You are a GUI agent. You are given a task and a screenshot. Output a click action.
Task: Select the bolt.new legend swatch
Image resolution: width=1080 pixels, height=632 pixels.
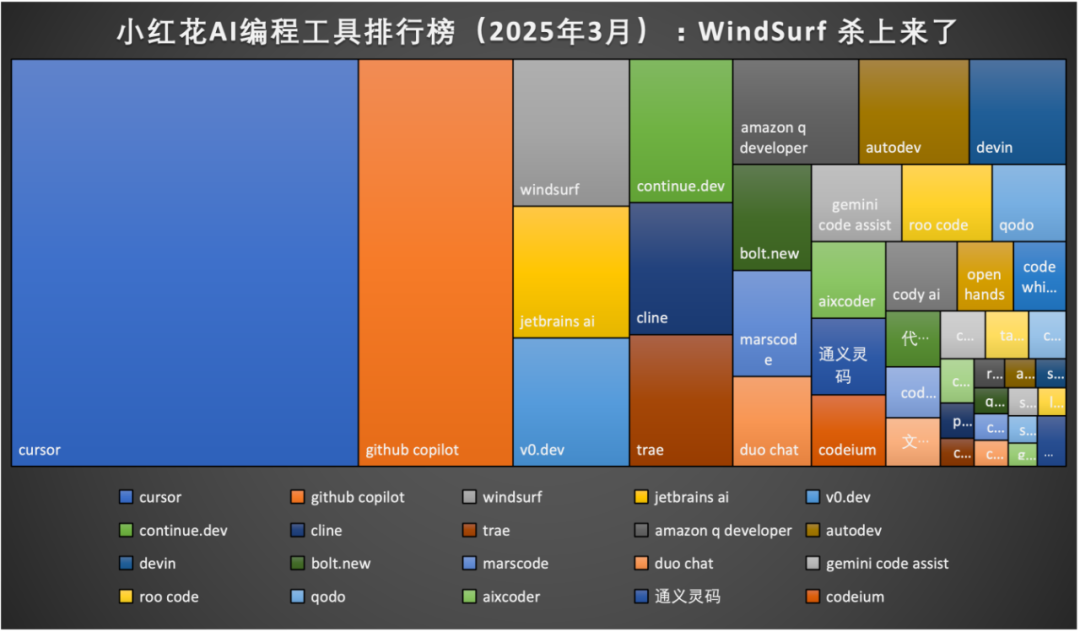[297, 563]
